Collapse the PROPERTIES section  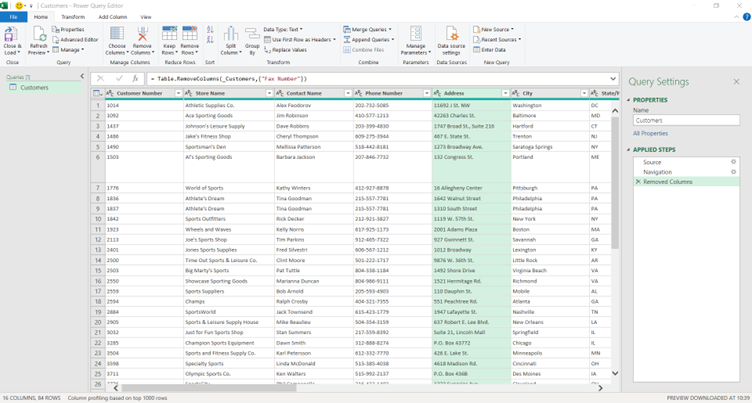(629, 100)
